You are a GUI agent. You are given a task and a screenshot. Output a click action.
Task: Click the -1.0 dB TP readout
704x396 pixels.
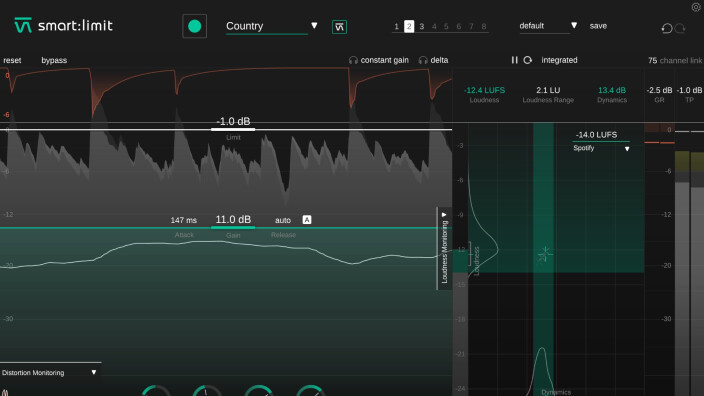689,90
